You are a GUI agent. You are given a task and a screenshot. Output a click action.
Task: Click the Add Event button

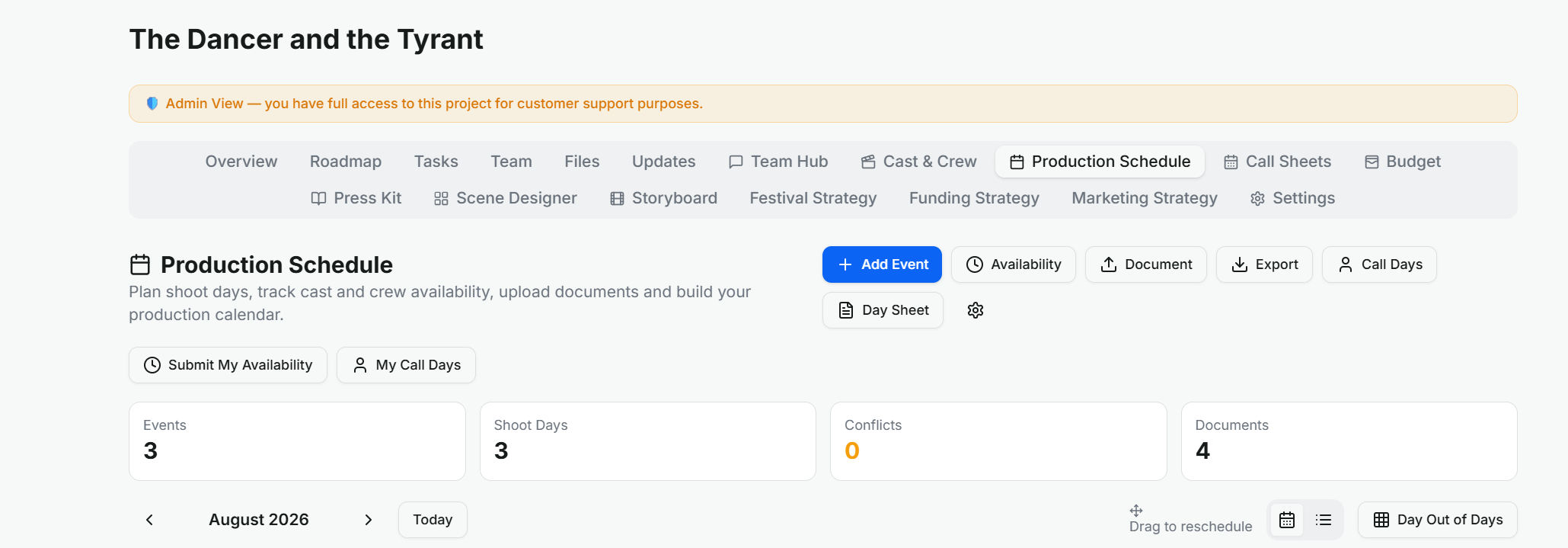[x=882, y=264]
